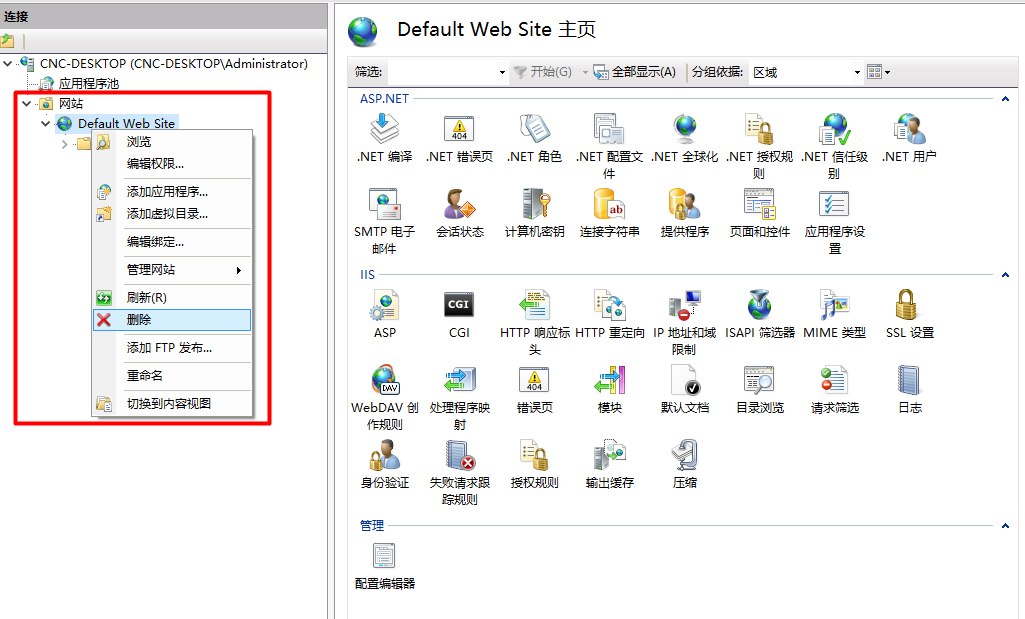Collapse the ASP.NET section
This screenshot has height=619, width=1025.
1005,98
